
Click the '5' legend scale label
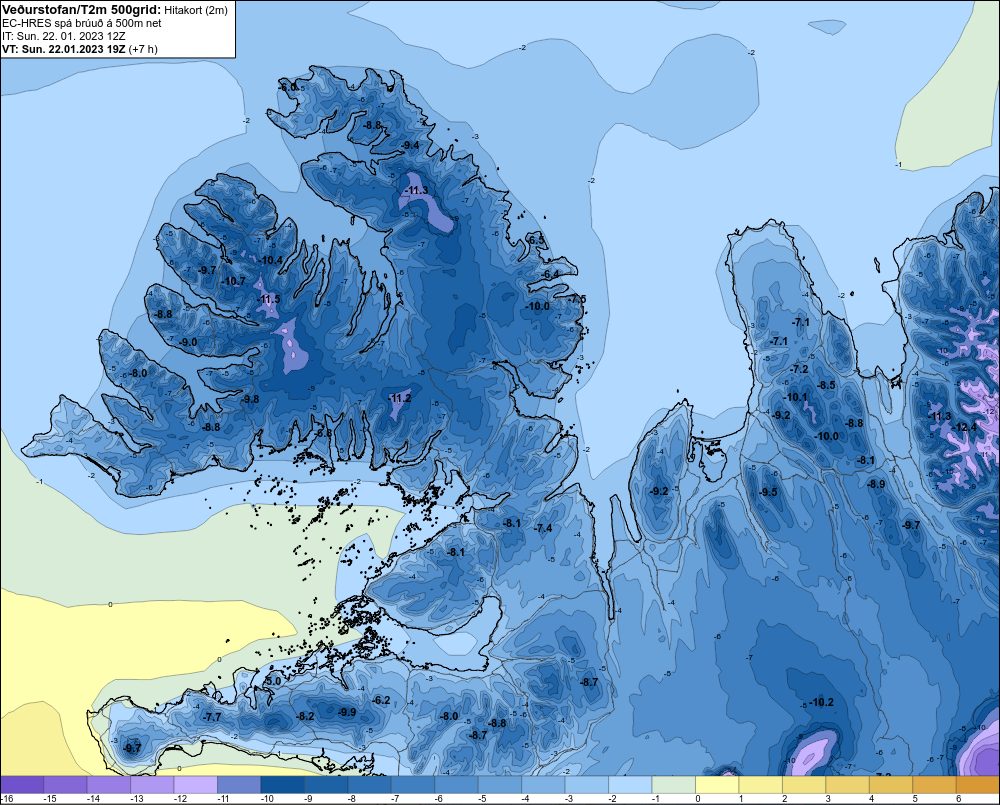click(x=915, y=799)
